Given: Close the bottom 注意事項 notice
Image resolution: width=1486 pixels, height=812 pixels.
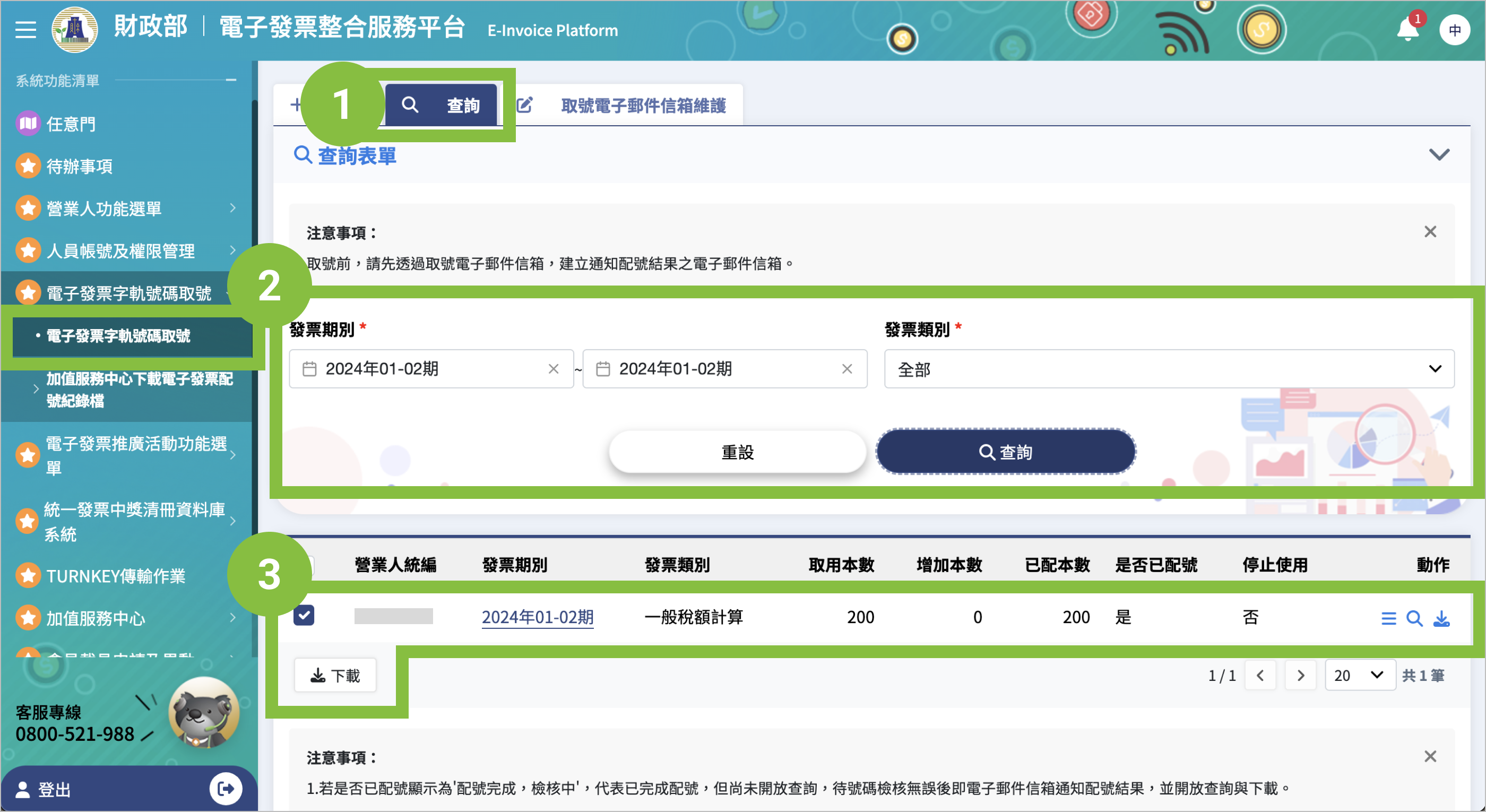Looking at the screenshot, I should coord(1430,757).
